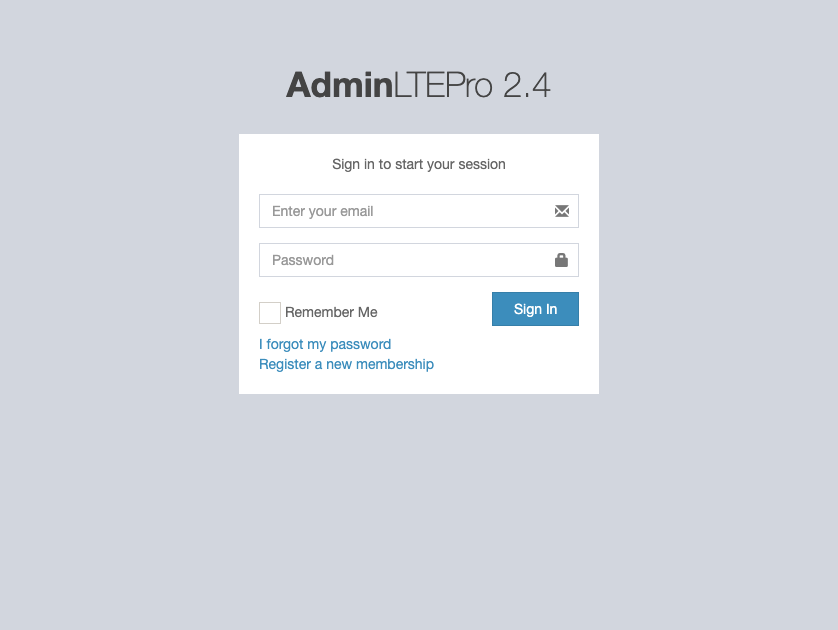Click the 2.4 version number in logo
Viewport: 838px width, 630px height.
tap(526, 85)
